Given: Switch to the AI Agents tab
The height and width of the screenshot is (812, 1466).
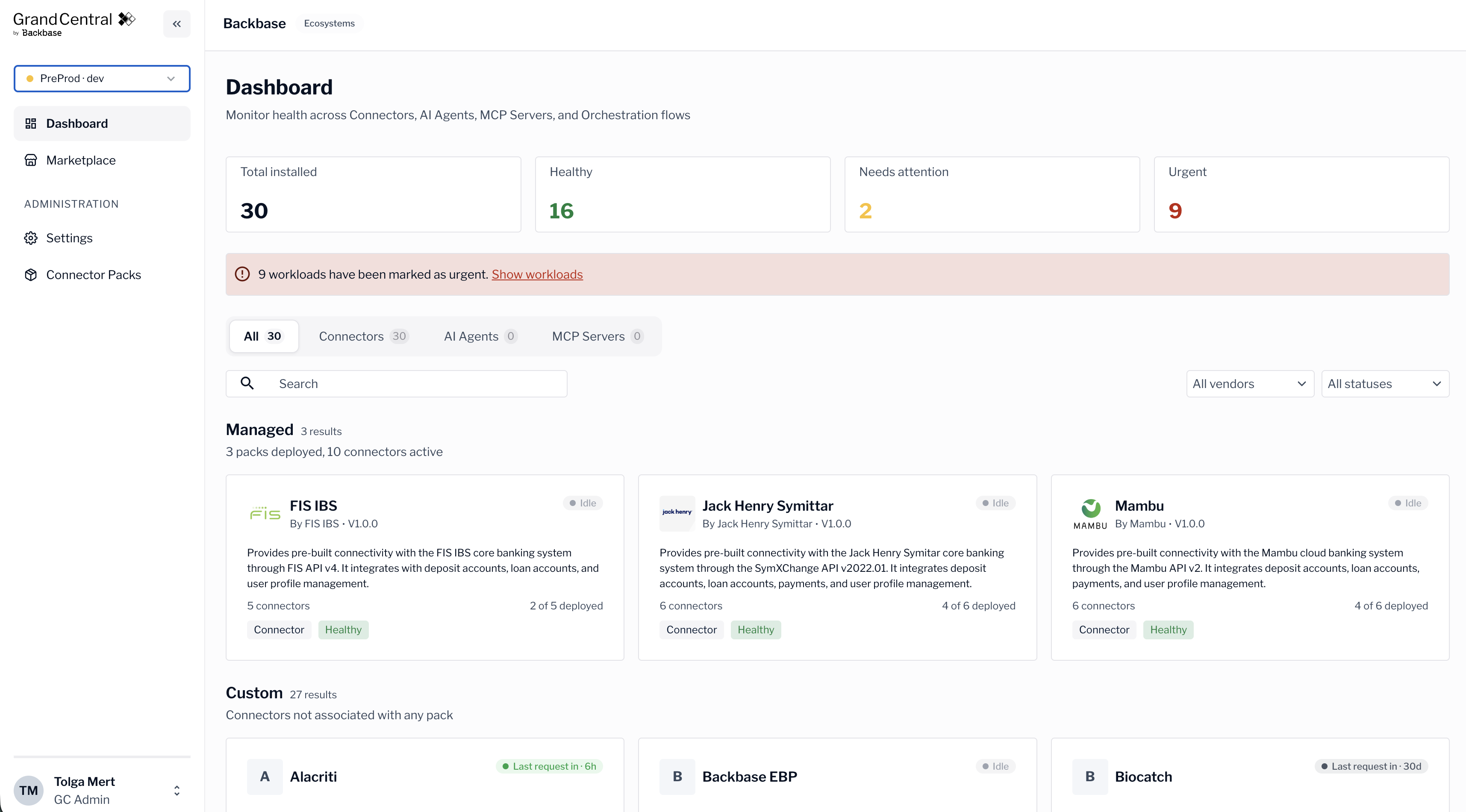Looking at the screenshot, I should coord(480,336).
